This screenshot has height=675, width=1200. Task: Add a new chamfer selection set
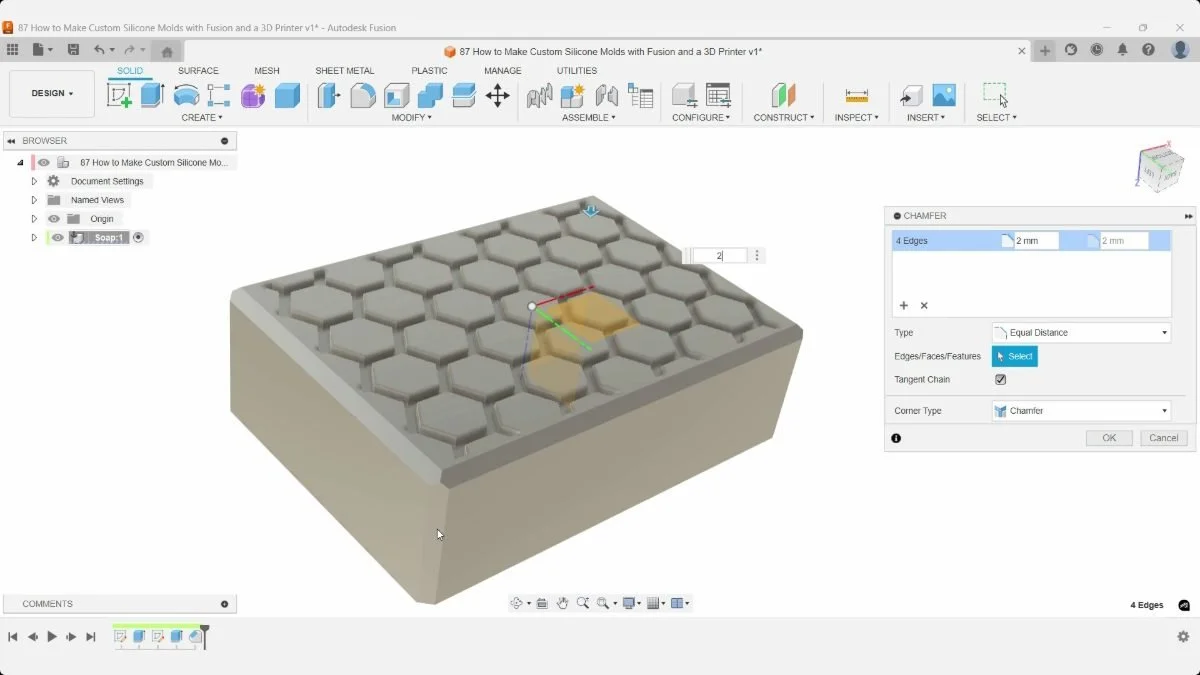(x=904, y=306)
